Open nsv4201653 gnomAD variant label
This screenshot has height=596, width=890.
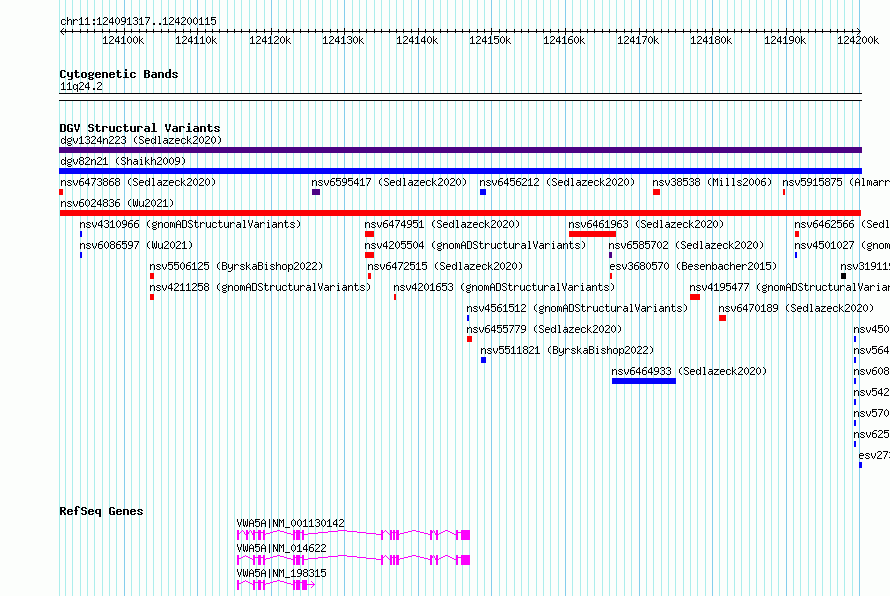pyautogui.click(x=504, y=287)
